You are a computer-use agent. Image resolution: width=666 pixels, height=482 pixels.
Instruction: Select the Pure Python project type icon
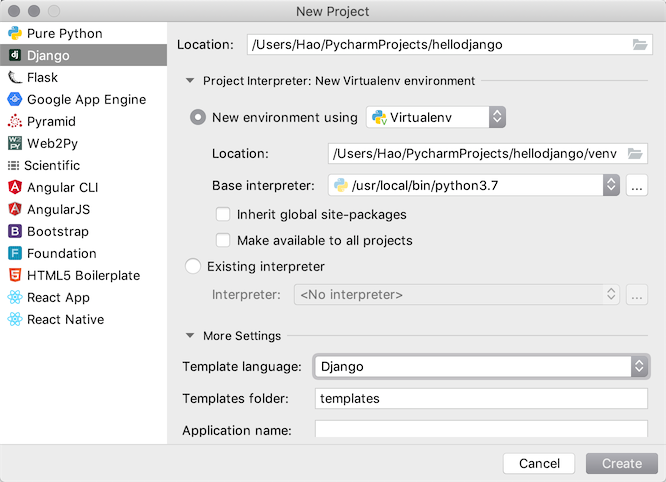pyautogui.click(x=15, y=33)
